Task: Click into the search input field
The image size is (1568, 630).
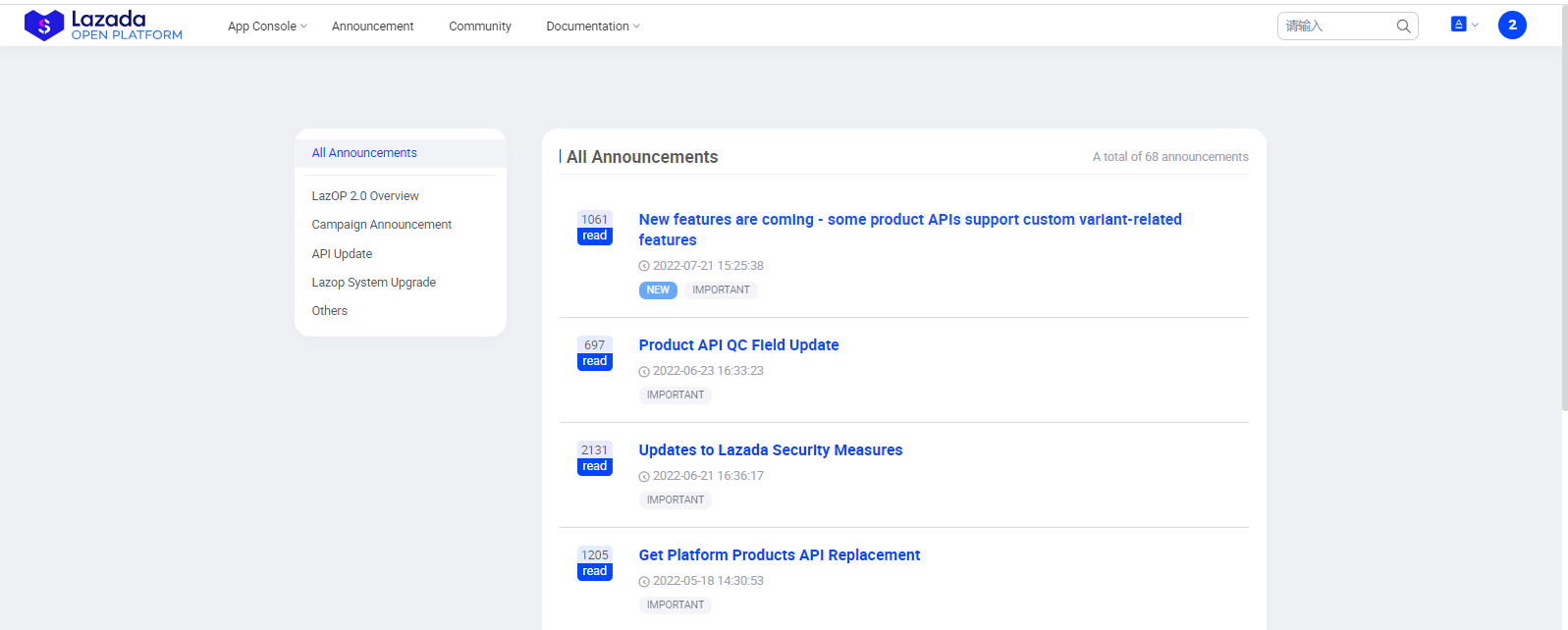Action: [1335, 26]
